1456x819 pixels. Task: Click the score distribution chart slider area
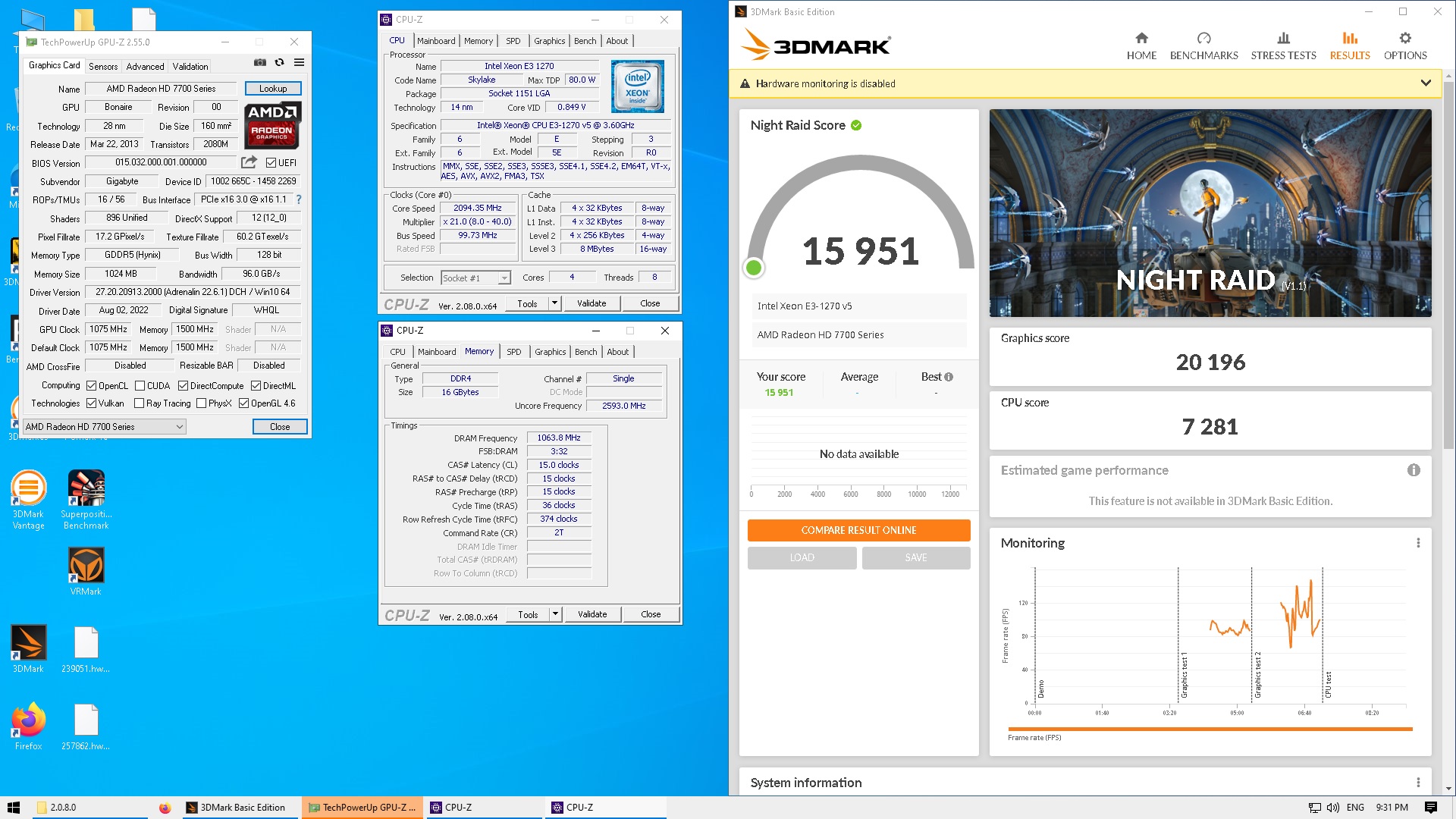[x=858, y=454]
